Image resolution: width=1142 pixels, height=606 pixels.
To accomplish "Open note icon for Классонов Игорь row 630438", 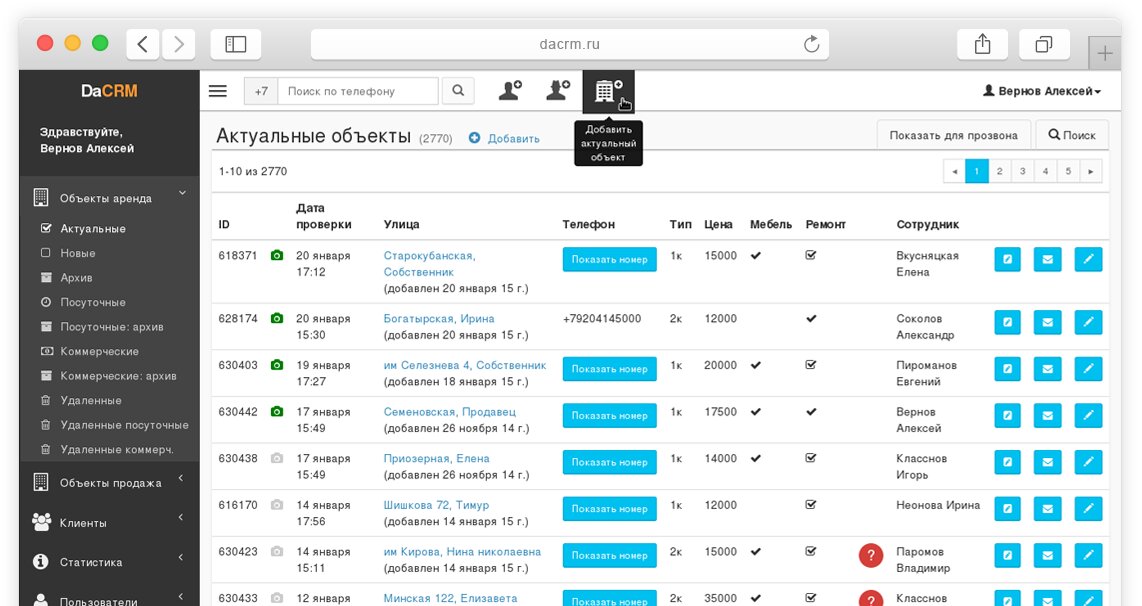I will click(x=1007, y=462).
